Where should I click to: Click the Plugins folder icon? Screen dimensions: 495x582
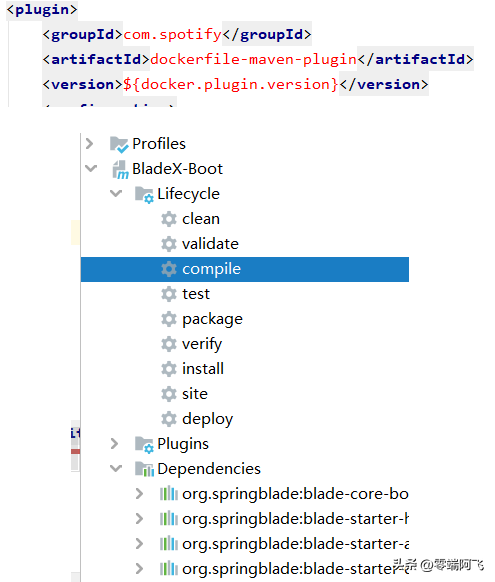click(144, 445)
